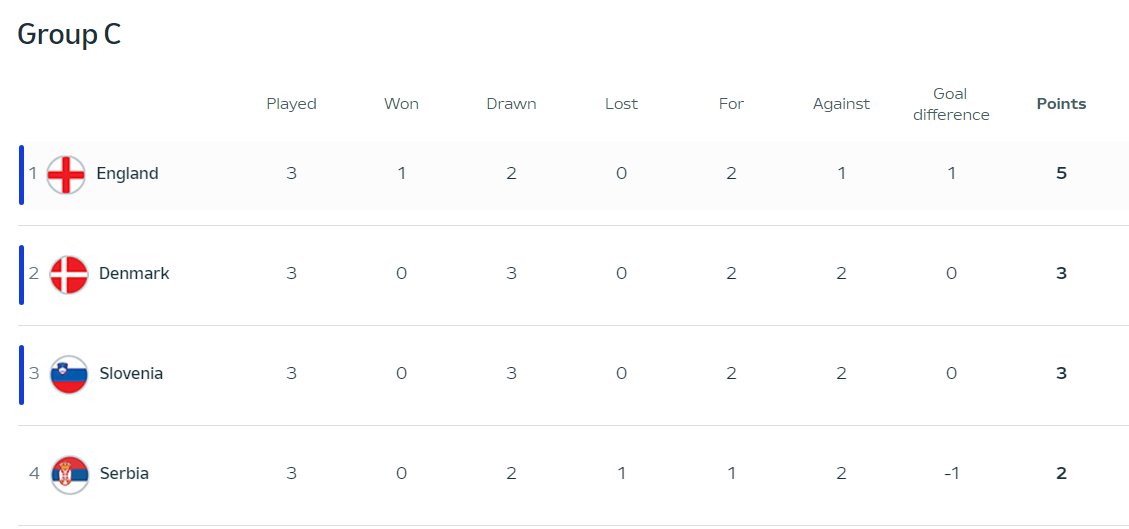The image size is (1129, 529).
Task: Click Serbia's goal difference value -1
Action: [951, 474]
